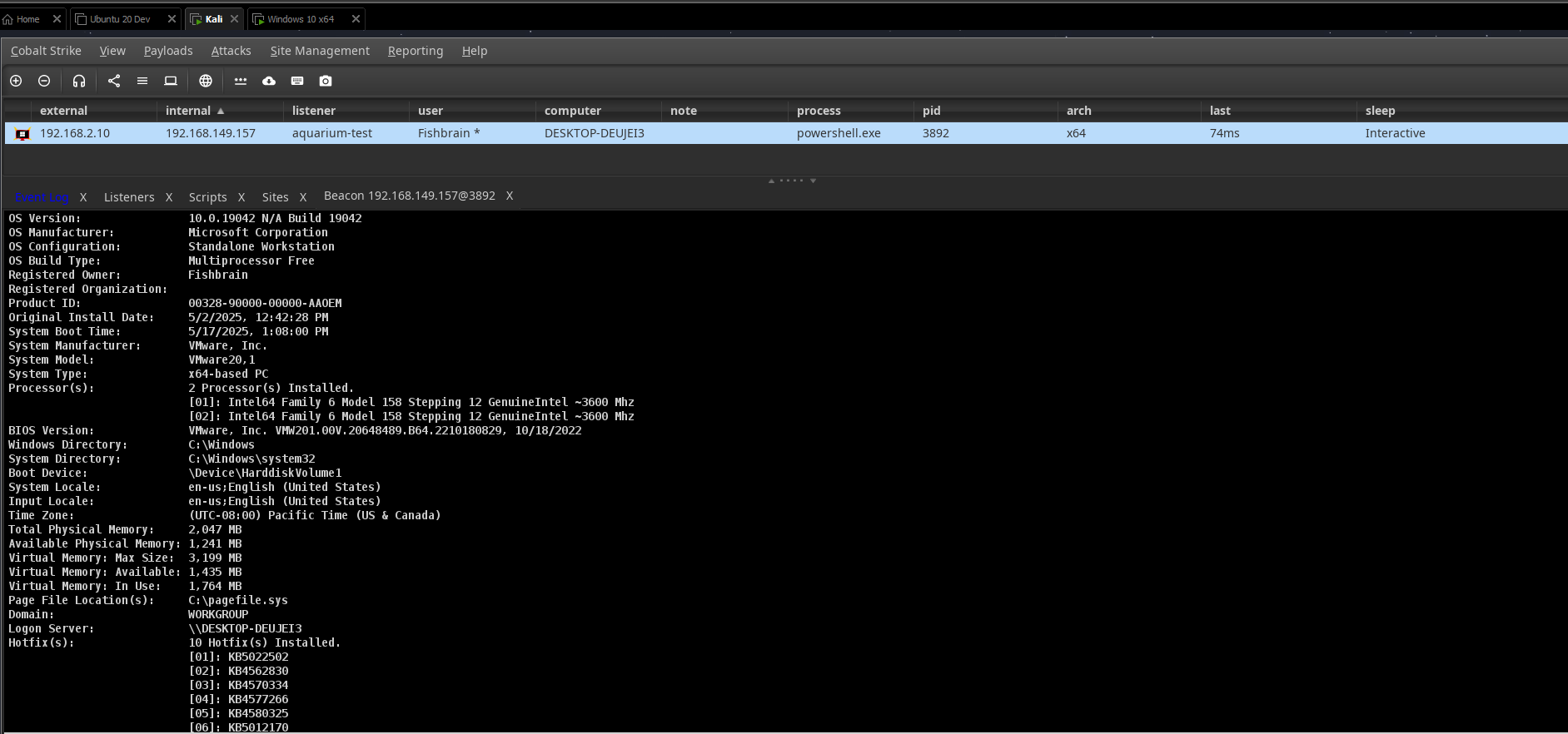
Task: Close the Listeners tab
Action: pyautogui.click(x=169, y=197)
